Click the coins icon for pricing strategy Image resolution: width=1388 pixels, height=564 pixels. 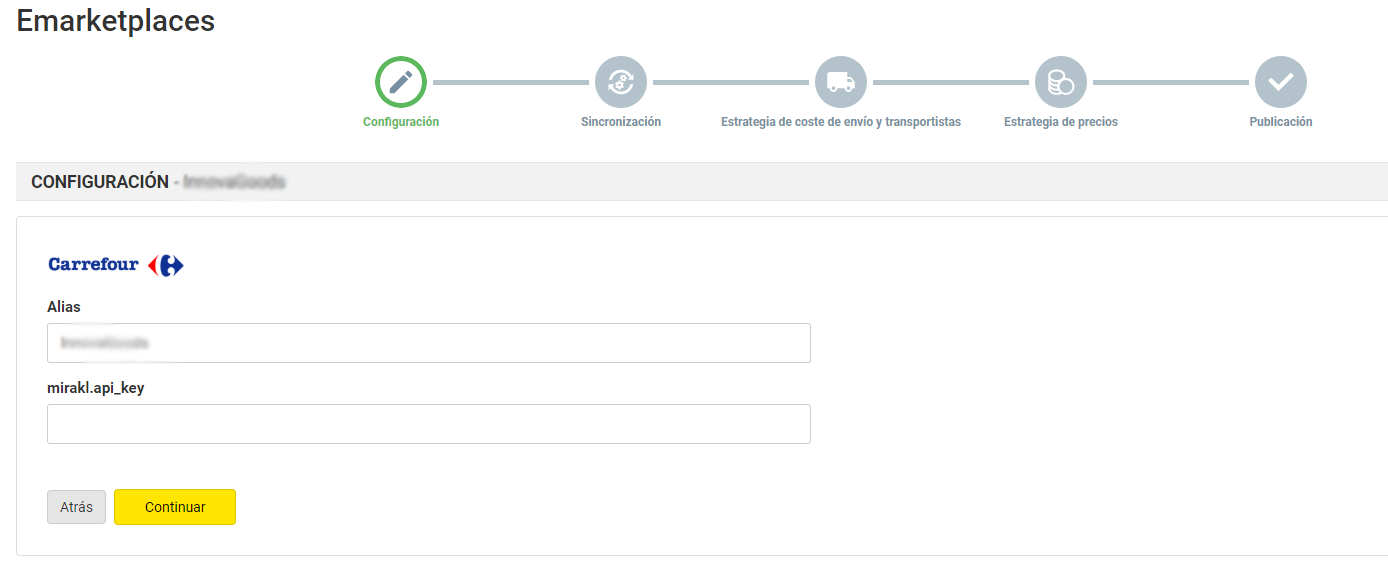tap(1061, 82)
